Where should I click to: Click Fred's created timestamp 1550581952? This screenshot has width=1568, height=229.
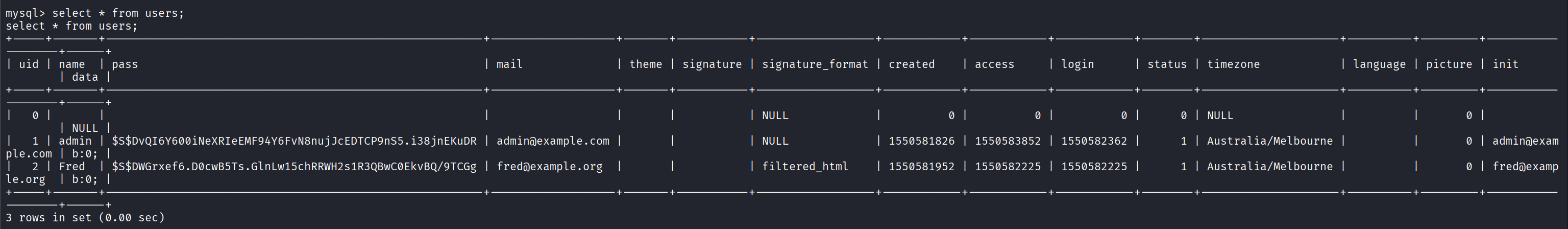(922, 166)
